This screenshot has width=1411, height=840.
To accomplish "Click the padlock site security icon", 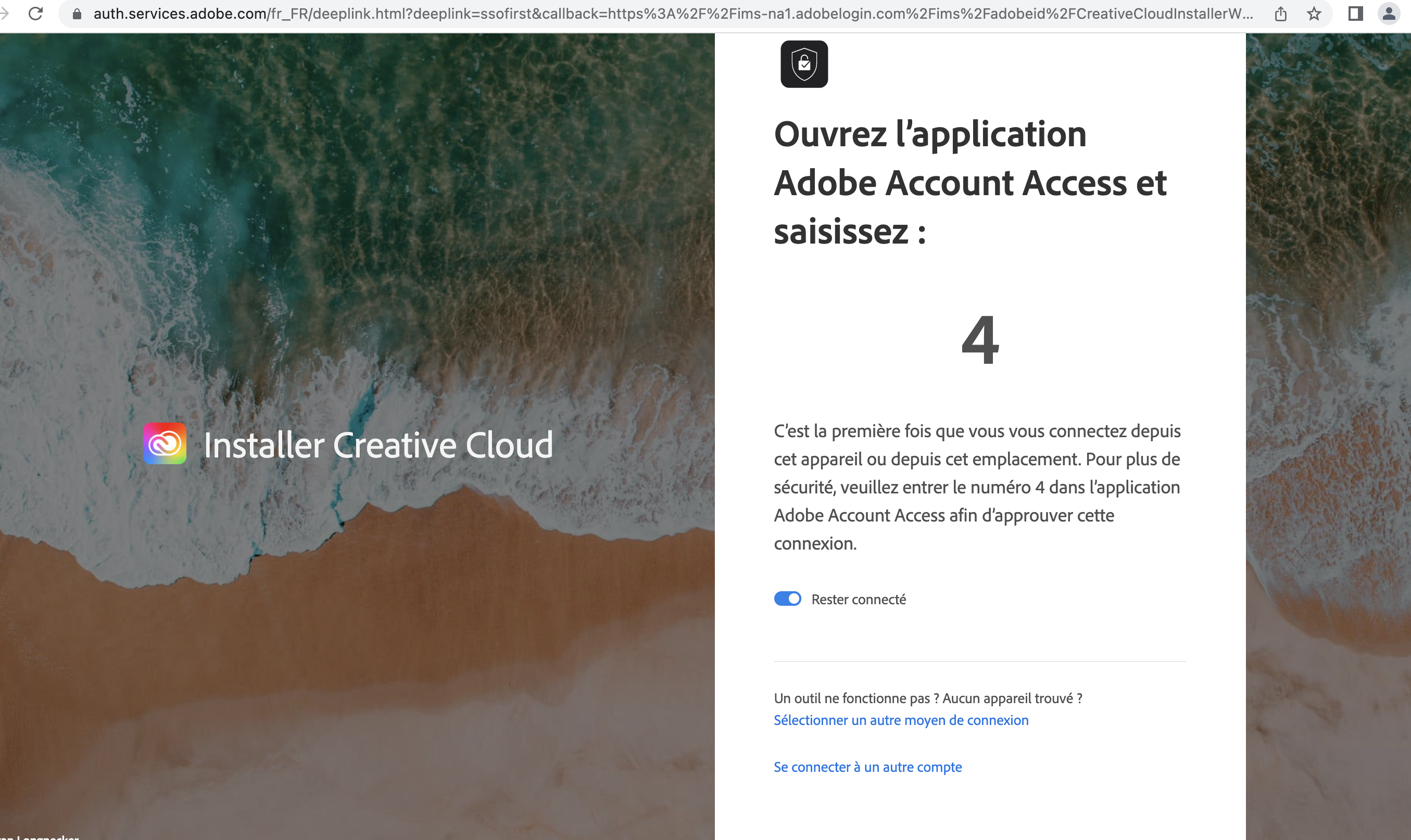I will [x=77, y=14].
